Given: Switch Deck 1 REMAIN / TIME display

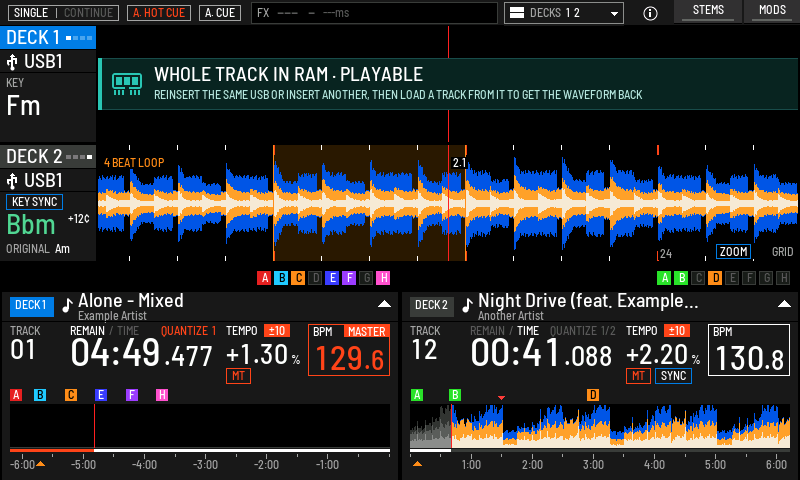Looking at the screenshot, I should click(x=104, y=331).
